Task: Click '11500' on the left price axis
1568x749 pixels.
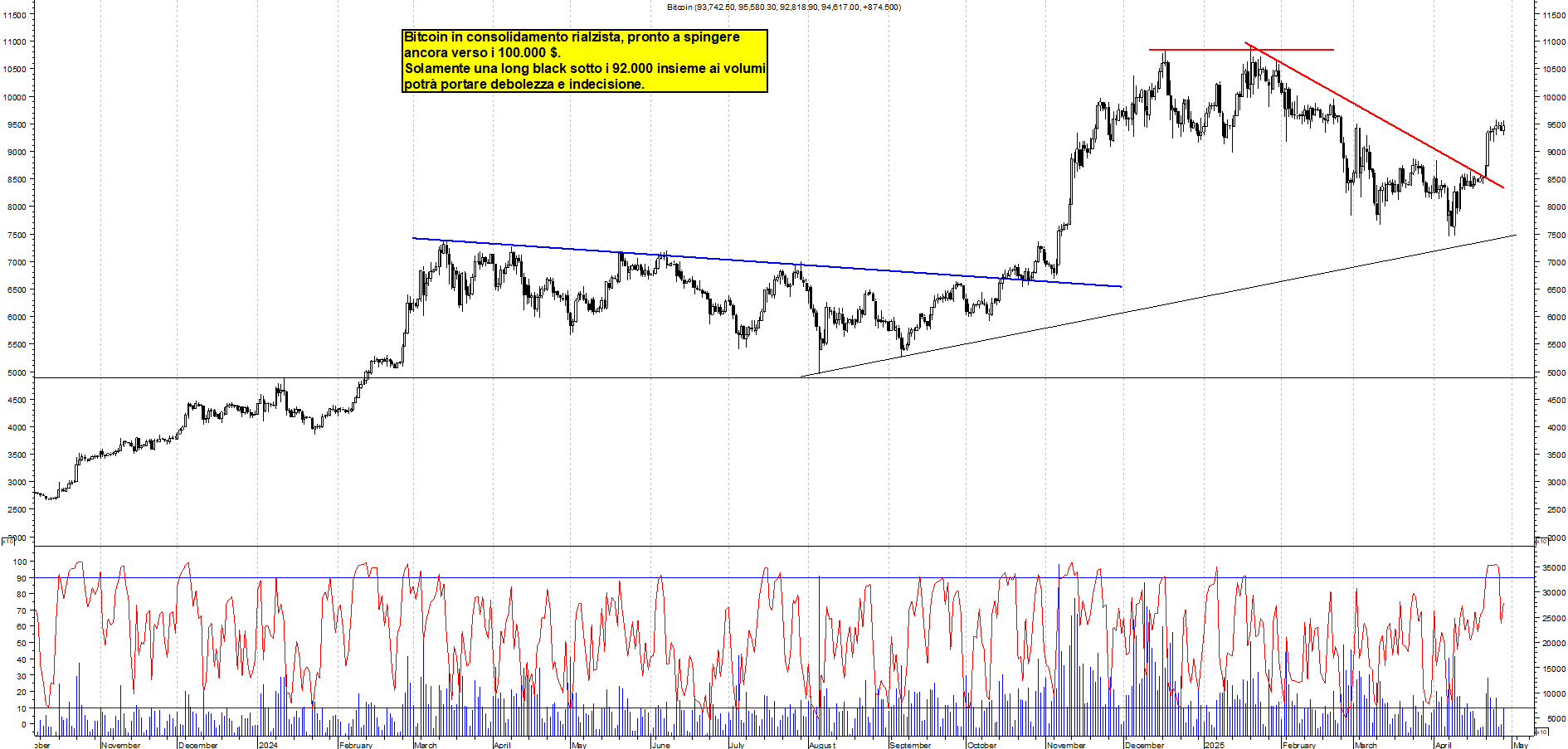Action: click(x=13, y=15)
